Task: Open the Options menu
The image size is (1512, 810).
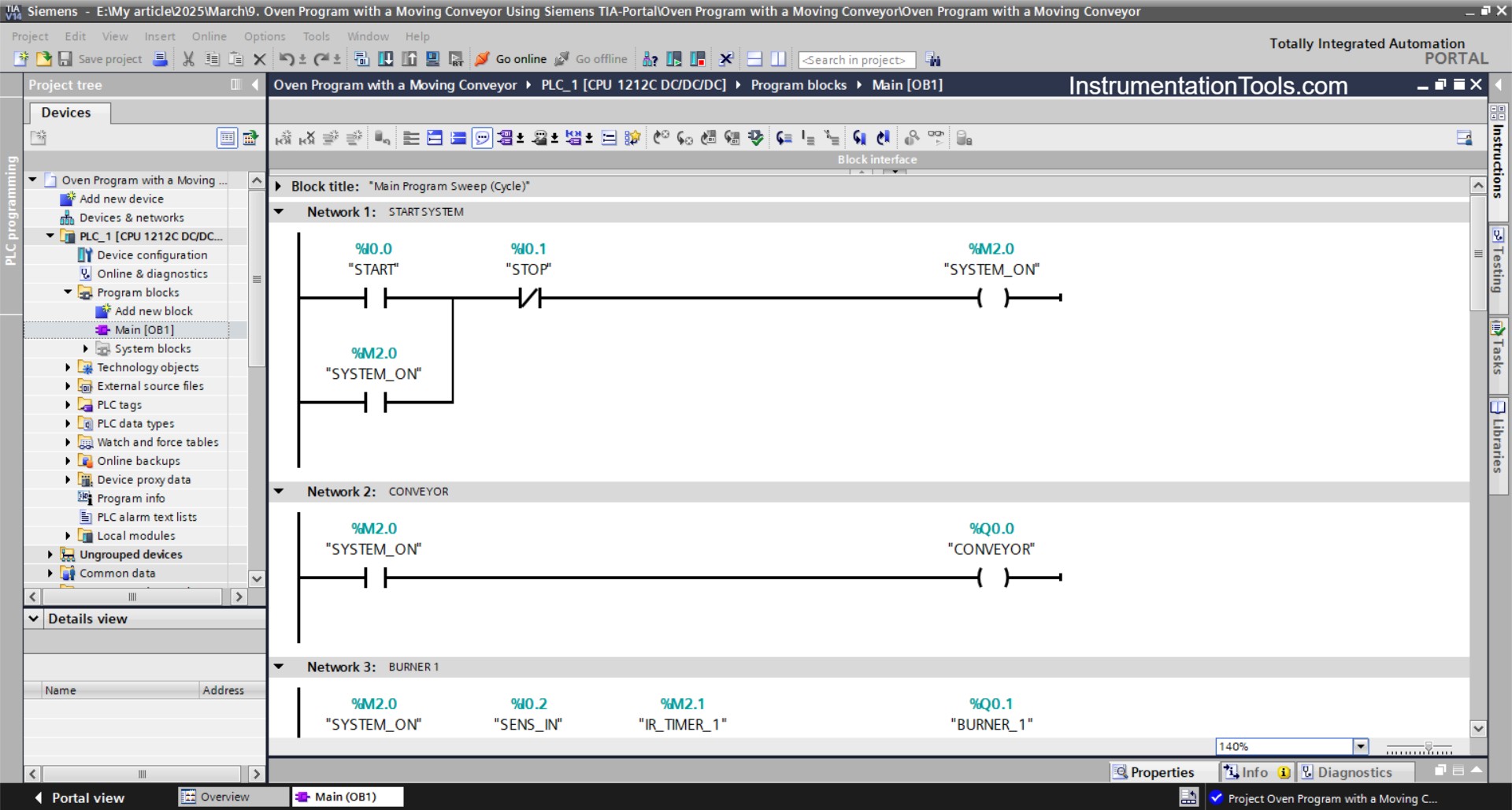Action: [x=264, y=36]
